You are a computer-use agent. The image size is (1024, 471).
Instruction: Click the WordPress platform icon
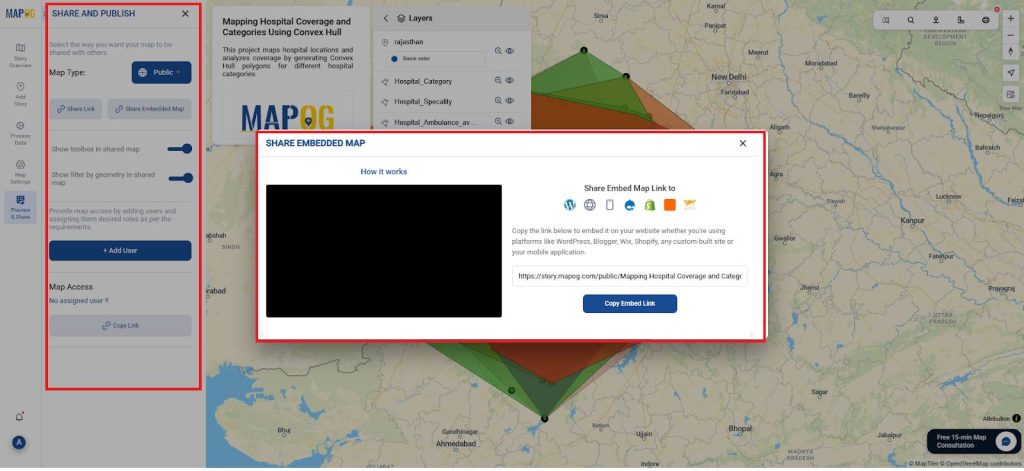570,205
